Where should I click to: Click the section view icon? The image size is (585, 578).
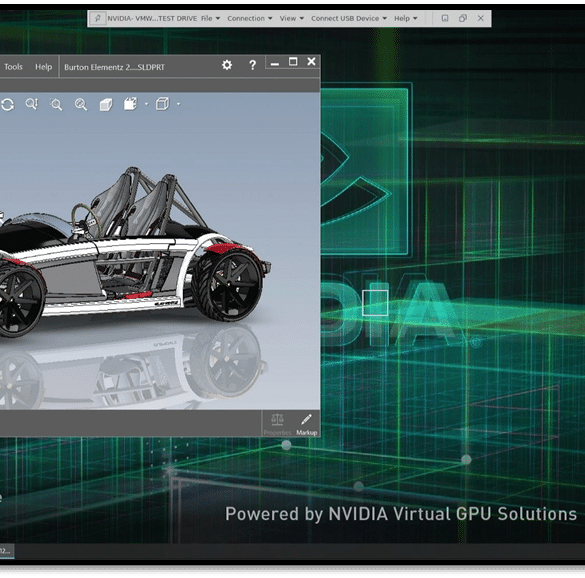click(x=131, y=104)
